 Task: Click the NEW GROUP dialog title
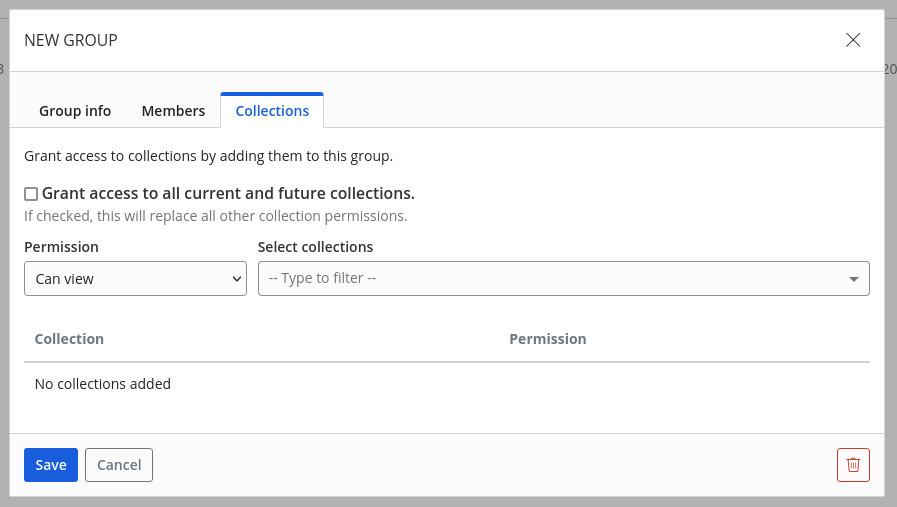point(71,40)
